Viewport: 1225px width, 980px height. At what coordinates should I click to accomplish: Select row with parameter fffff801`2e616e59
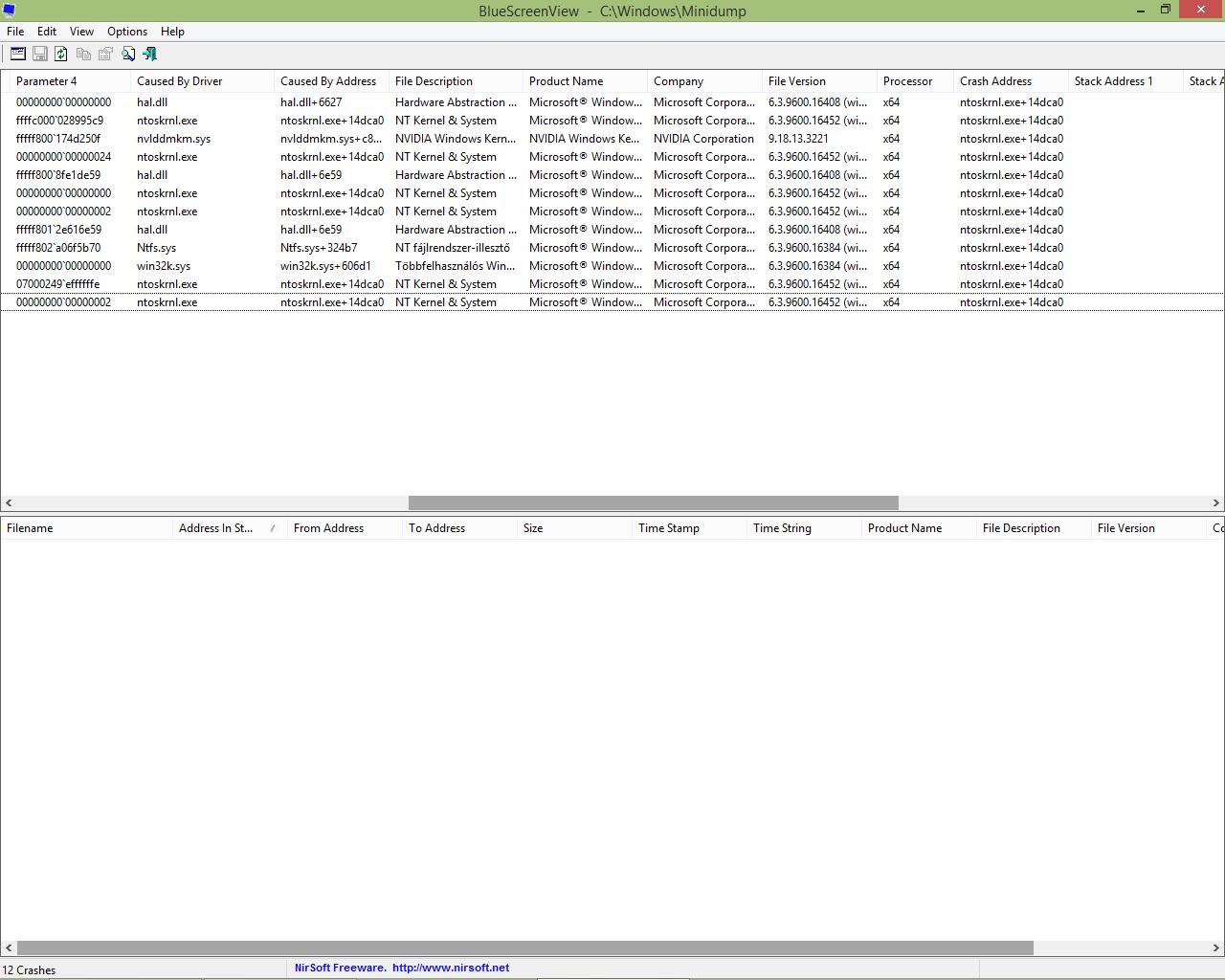(612, 230)
